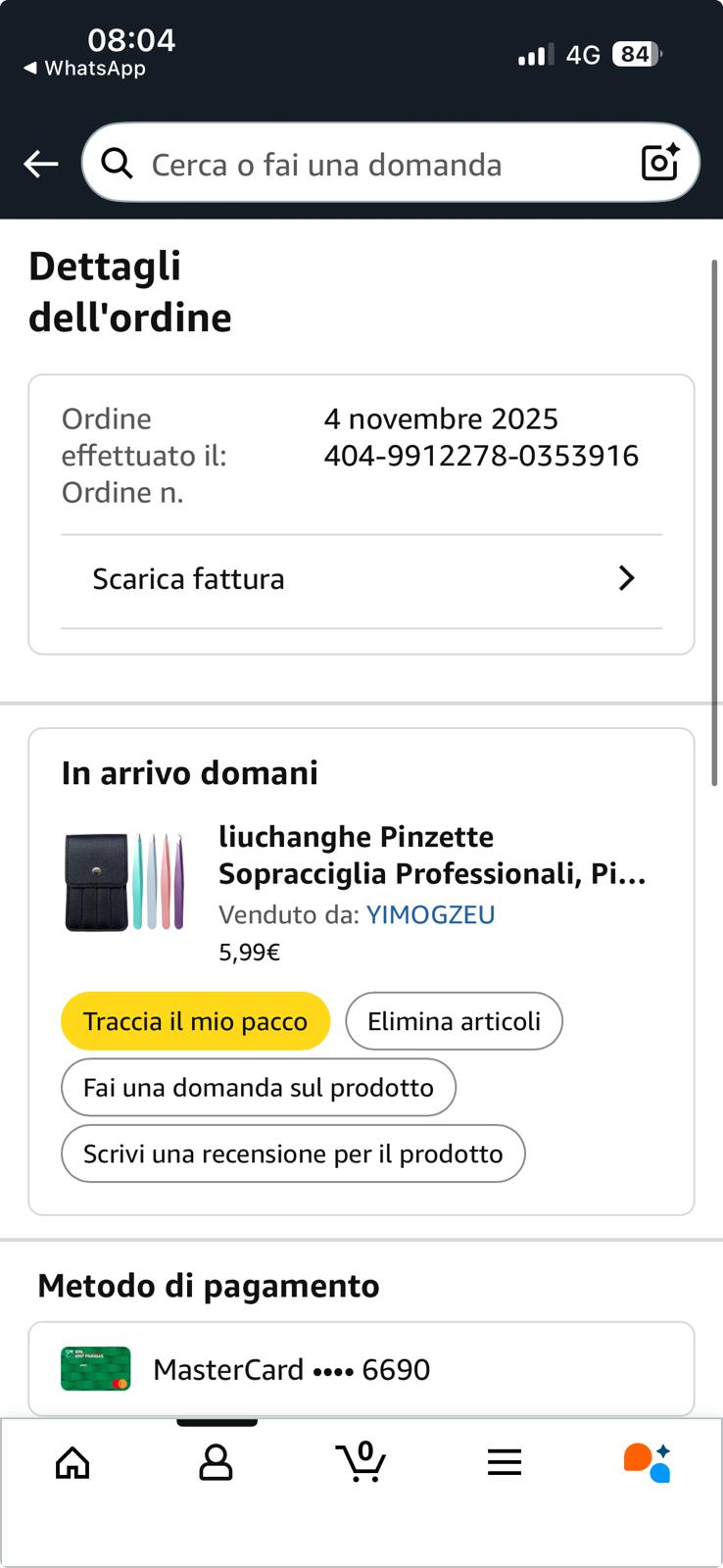Go to Home tab icon
This screenshot has width=723, height=1568.
point(72,1463)
